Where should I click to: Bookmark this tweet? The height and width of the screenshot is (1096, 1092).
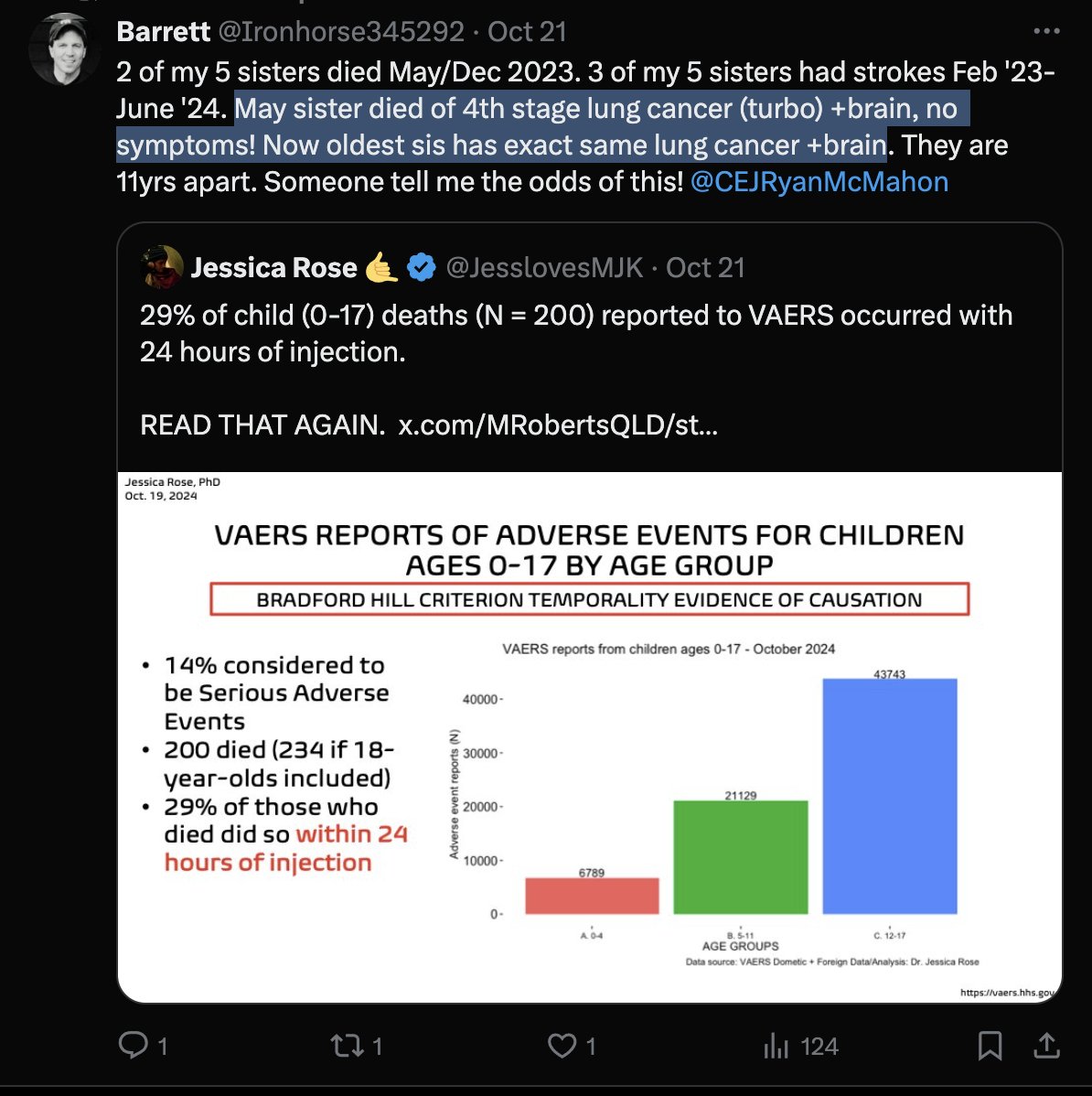click(990, 1045)
